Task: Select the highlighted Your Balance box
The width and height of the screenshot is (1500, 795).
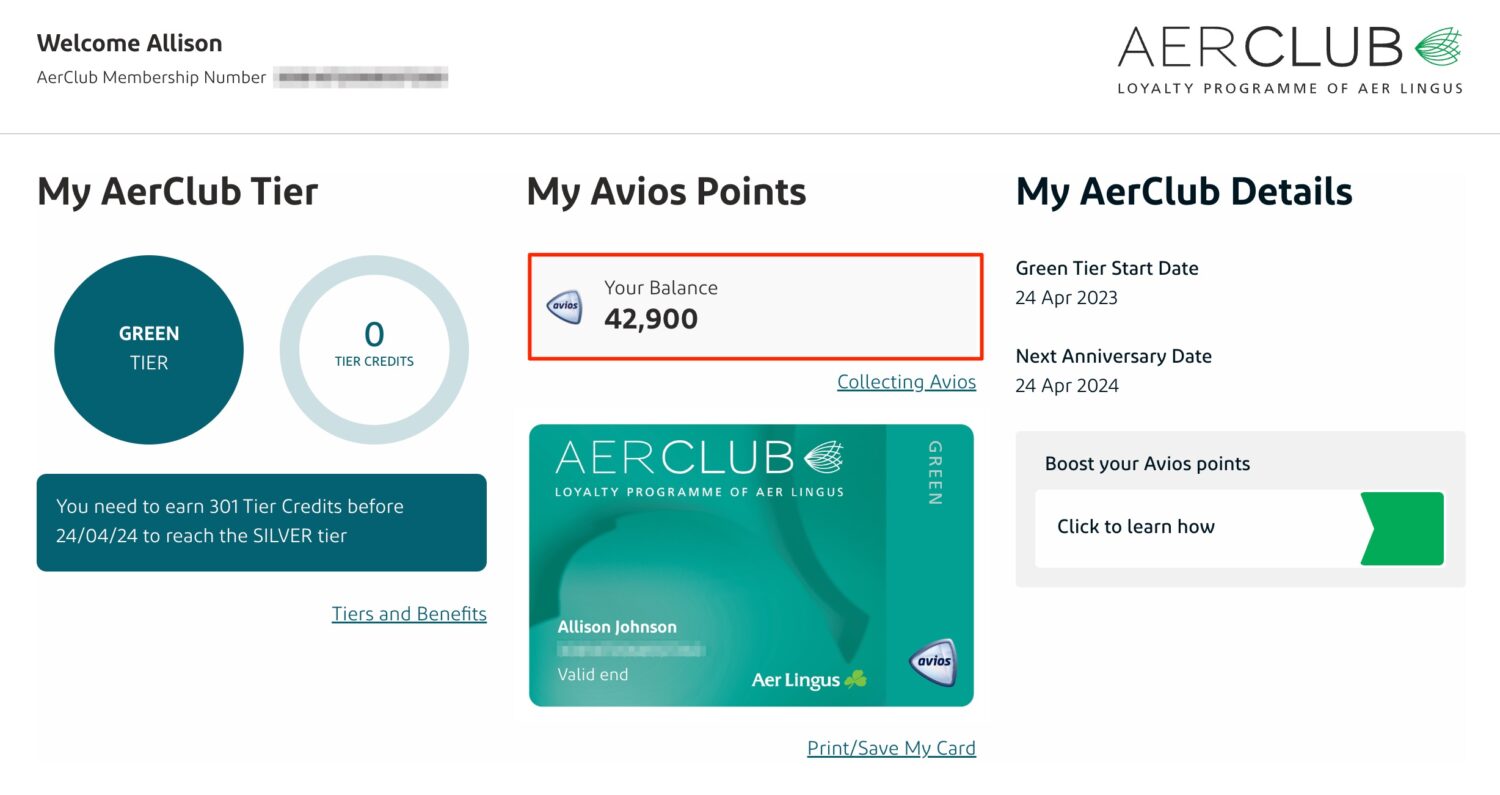Action: (755, 305)
